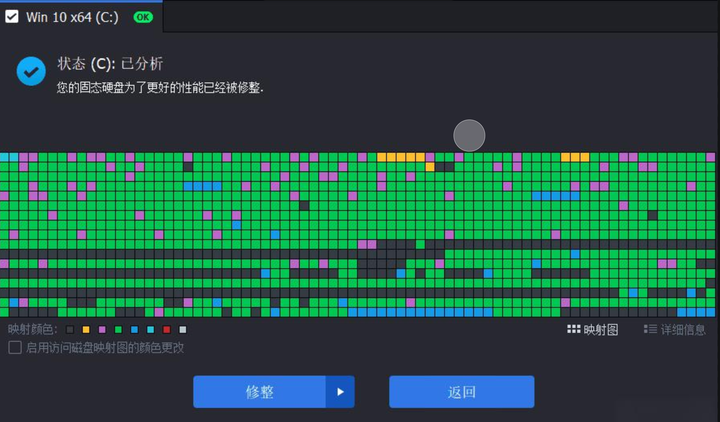The height and width of the screenshot is (422, 720).
Task: Select the cyan map color swatch
Action: coord(150,329)
